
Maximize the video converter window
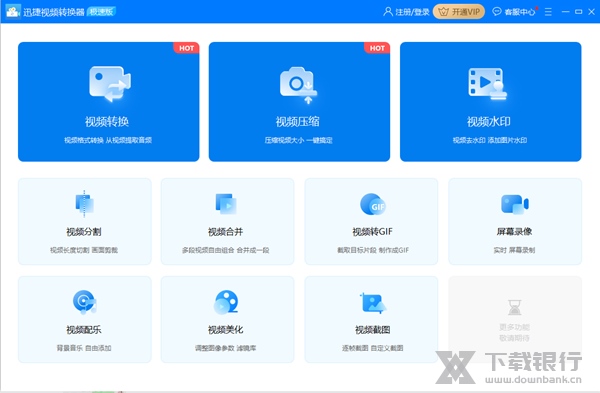pos(579,12)
